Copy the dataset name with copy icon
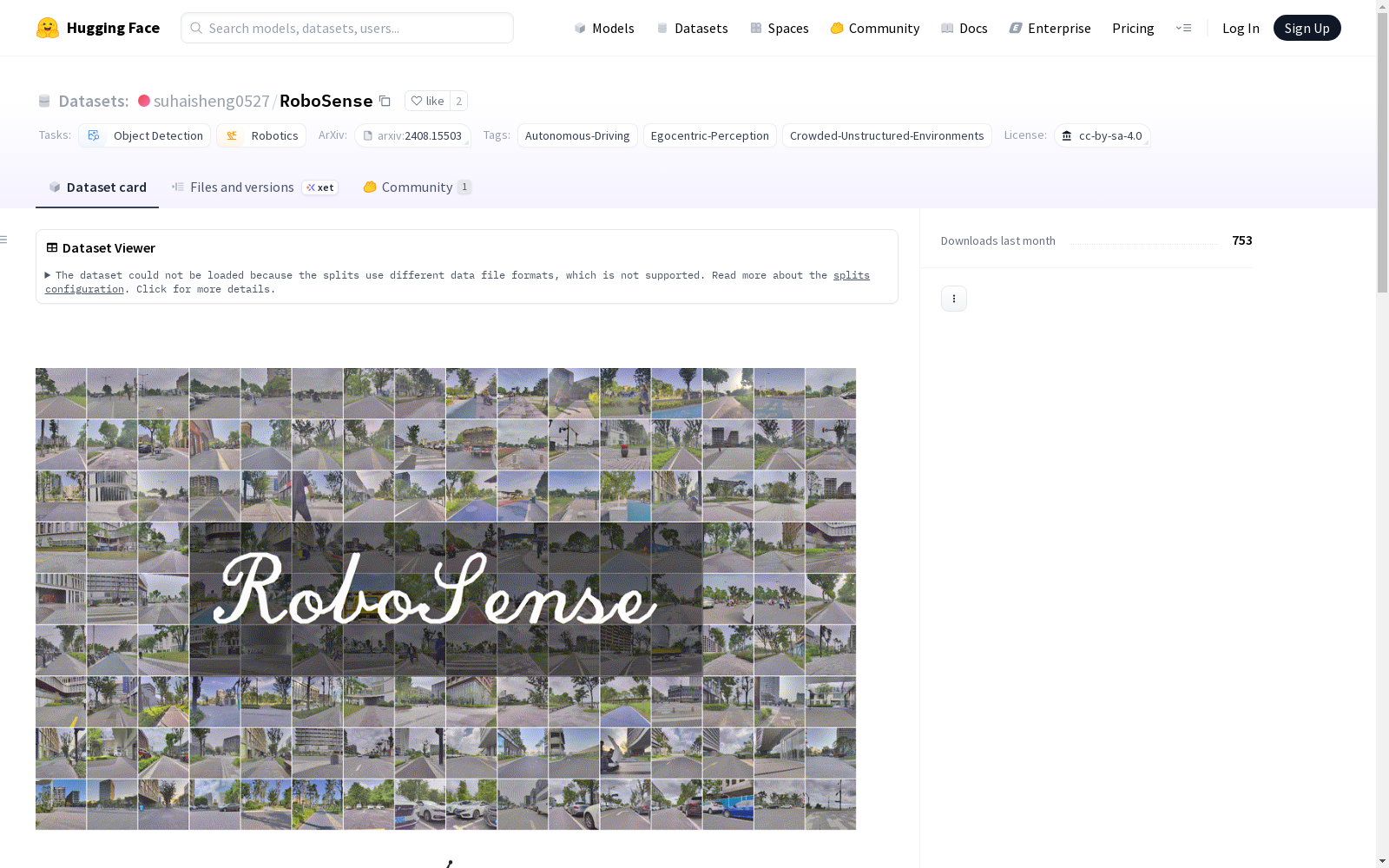 (x=385, y=101)
